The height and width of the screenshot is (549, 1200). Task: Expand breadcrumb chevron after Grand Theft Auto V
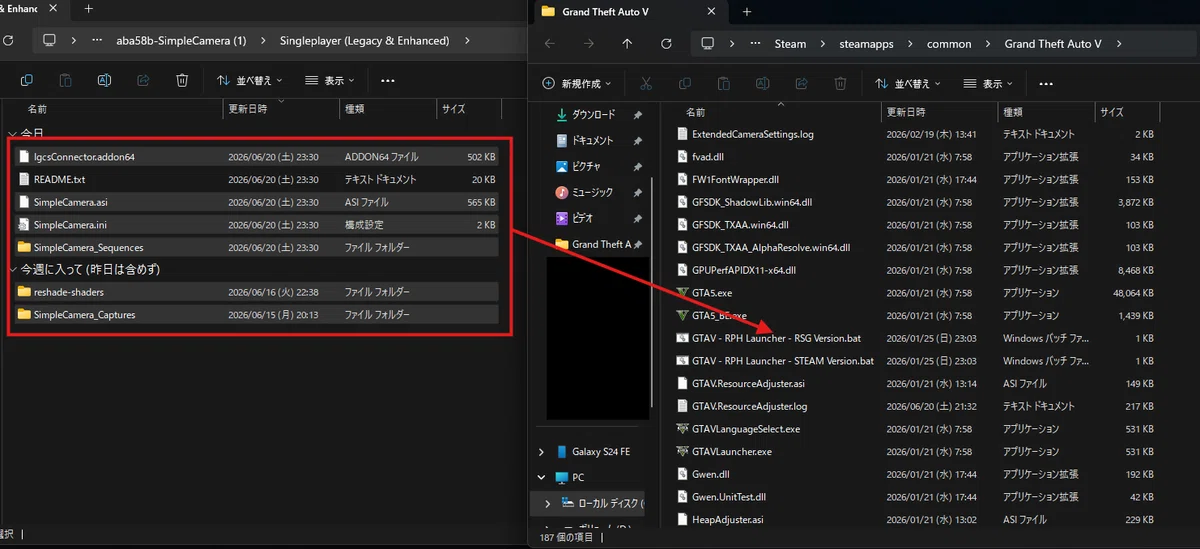pyautogui.click(x=1120, y=44)
